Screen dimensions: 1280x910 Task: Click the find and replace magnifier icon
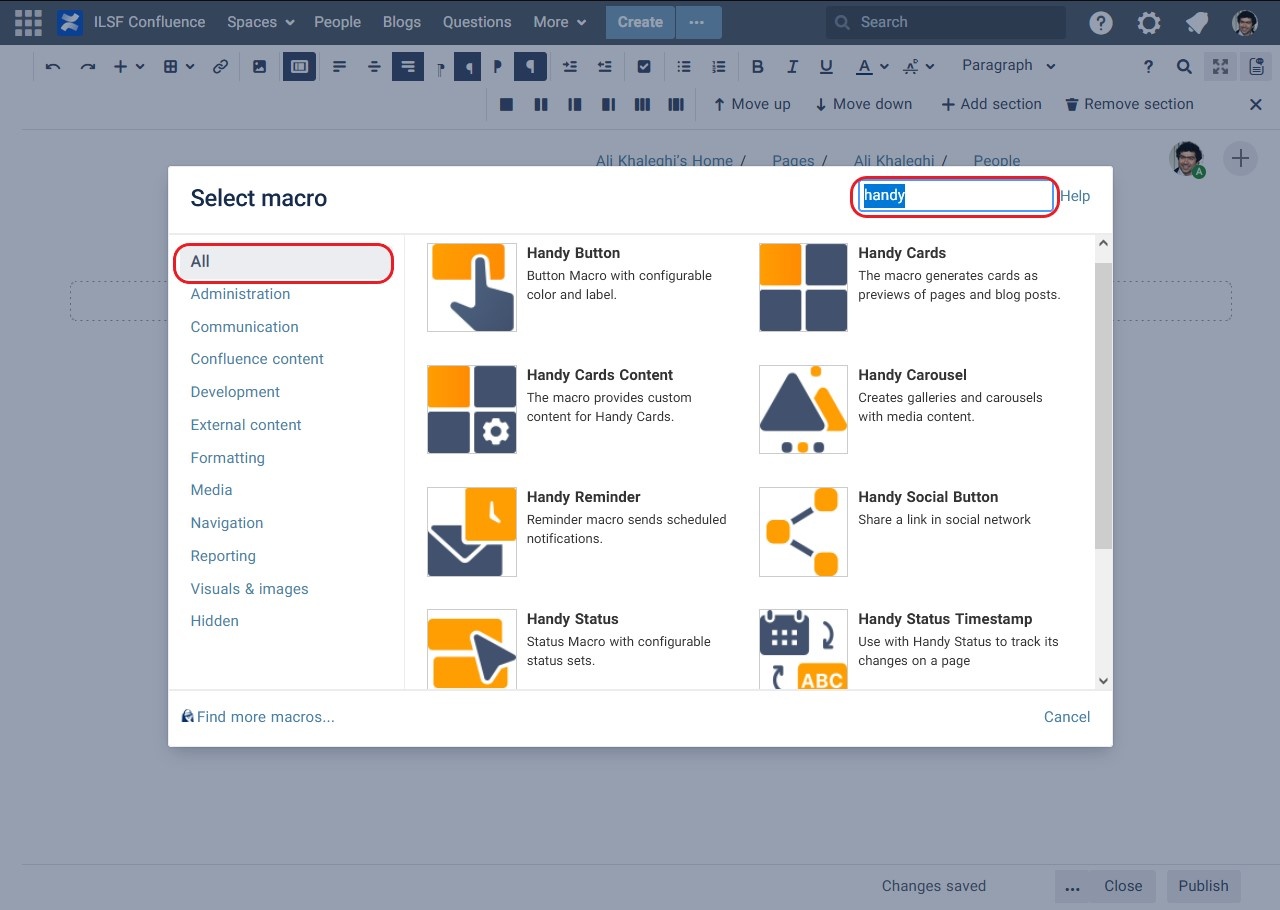pos(1184,66)
